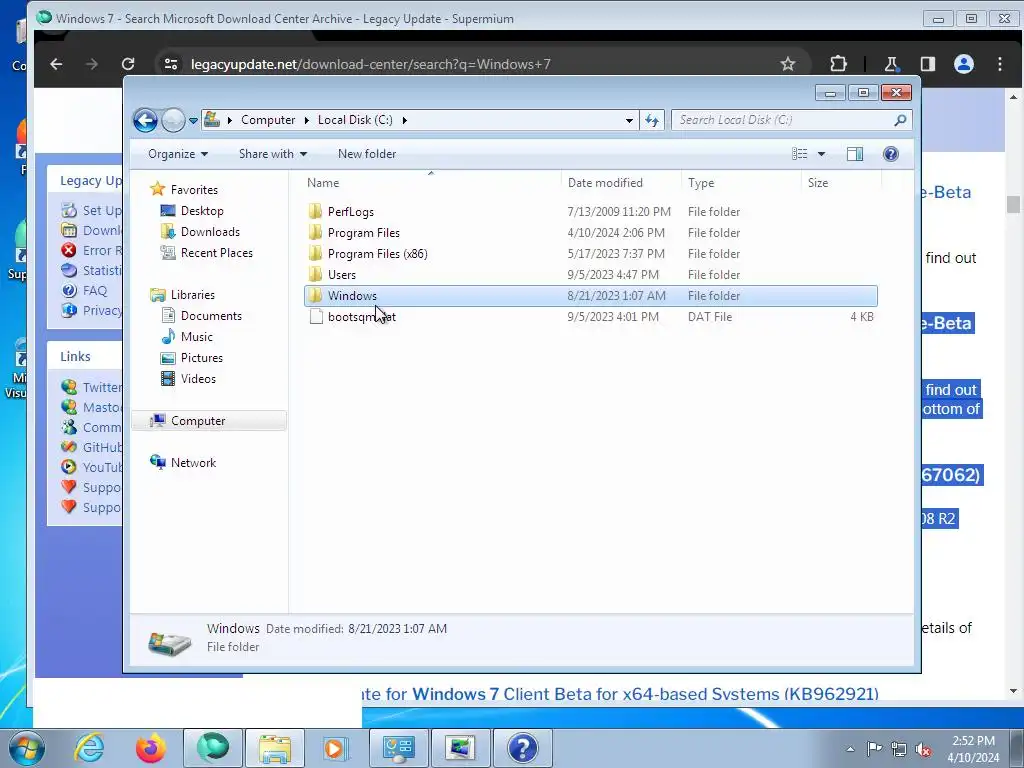Viewport: 1024px width, 768px height.
Task: Create a New folder from the toolbar
Action: 367,154
